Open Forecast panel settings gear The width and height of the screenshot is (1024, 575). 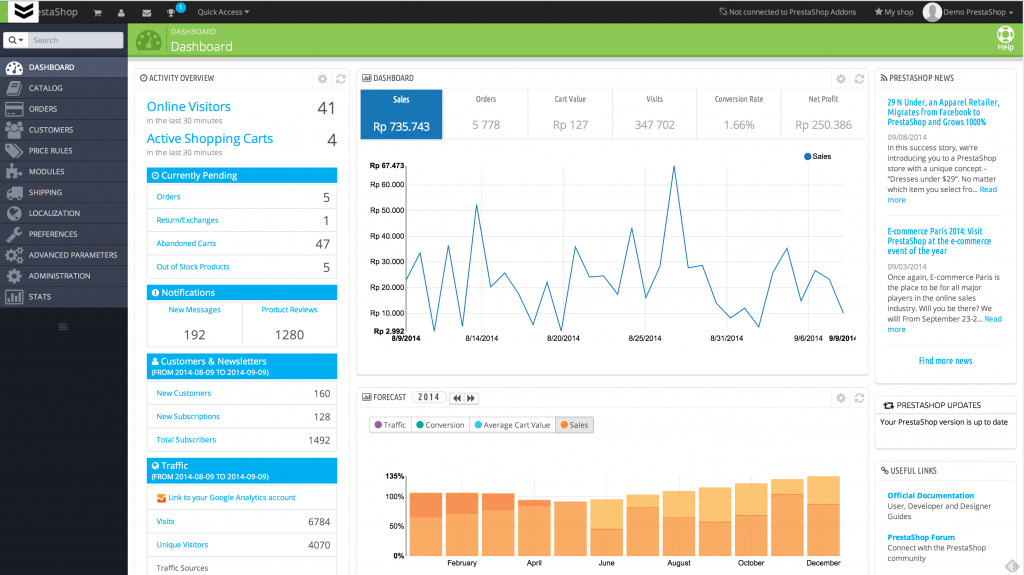(840, 398)
